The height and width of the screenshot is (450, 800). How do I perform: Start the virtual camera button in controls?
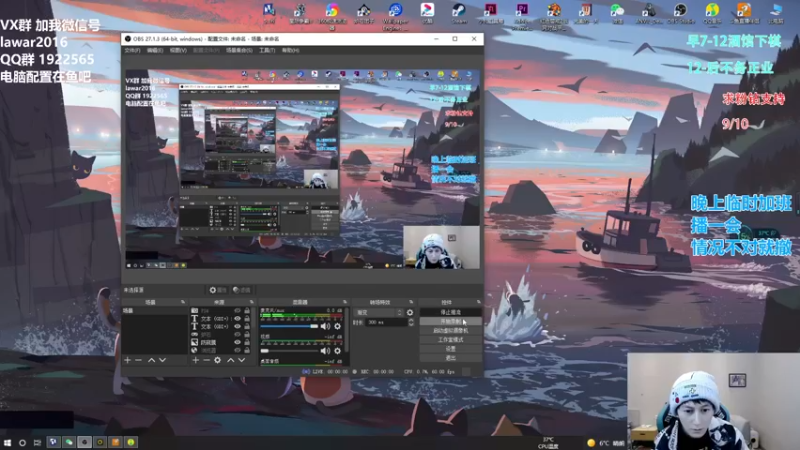tap(450, 331)
